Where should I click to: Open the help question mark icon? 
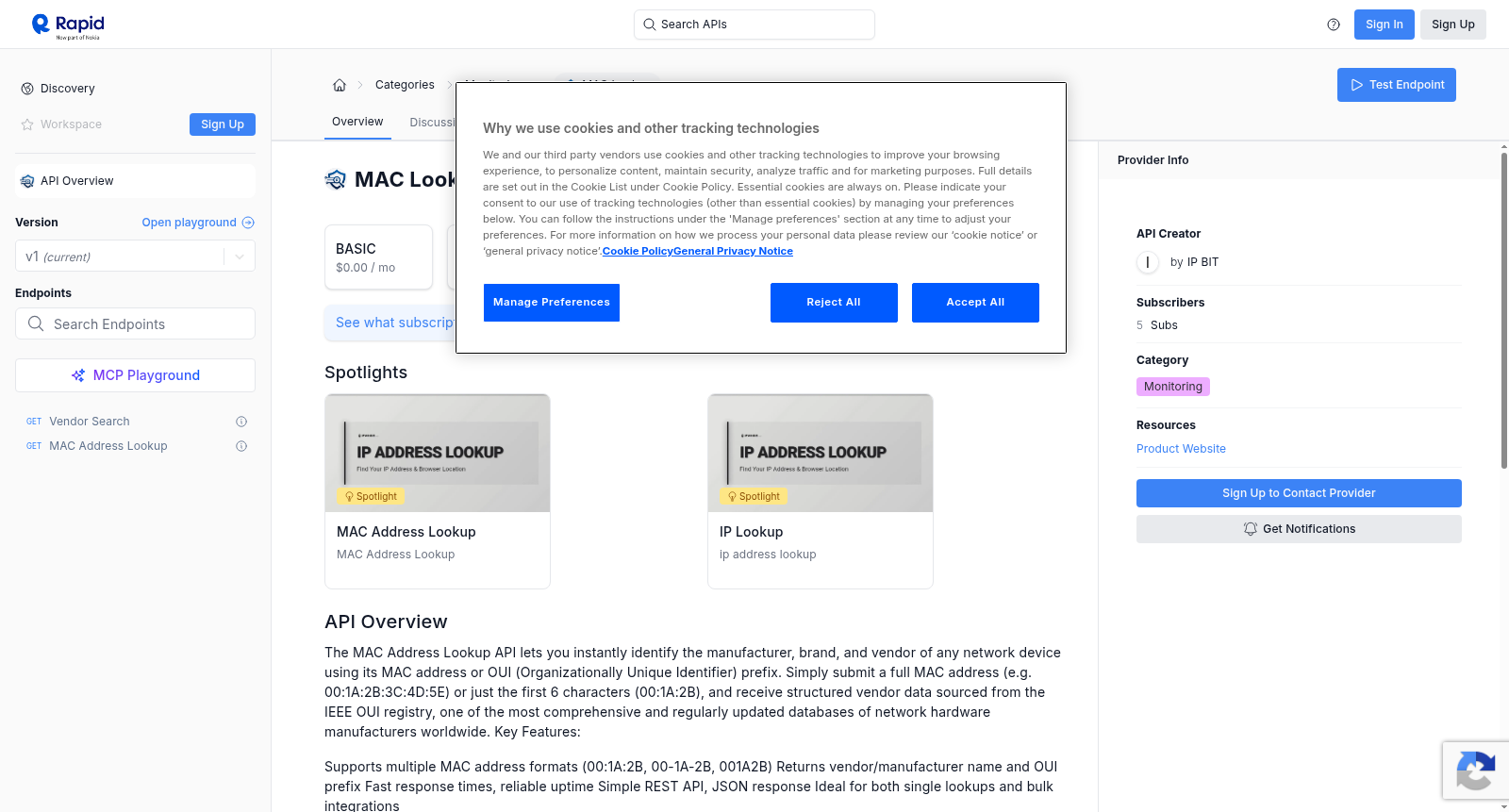pos(1334,25)
